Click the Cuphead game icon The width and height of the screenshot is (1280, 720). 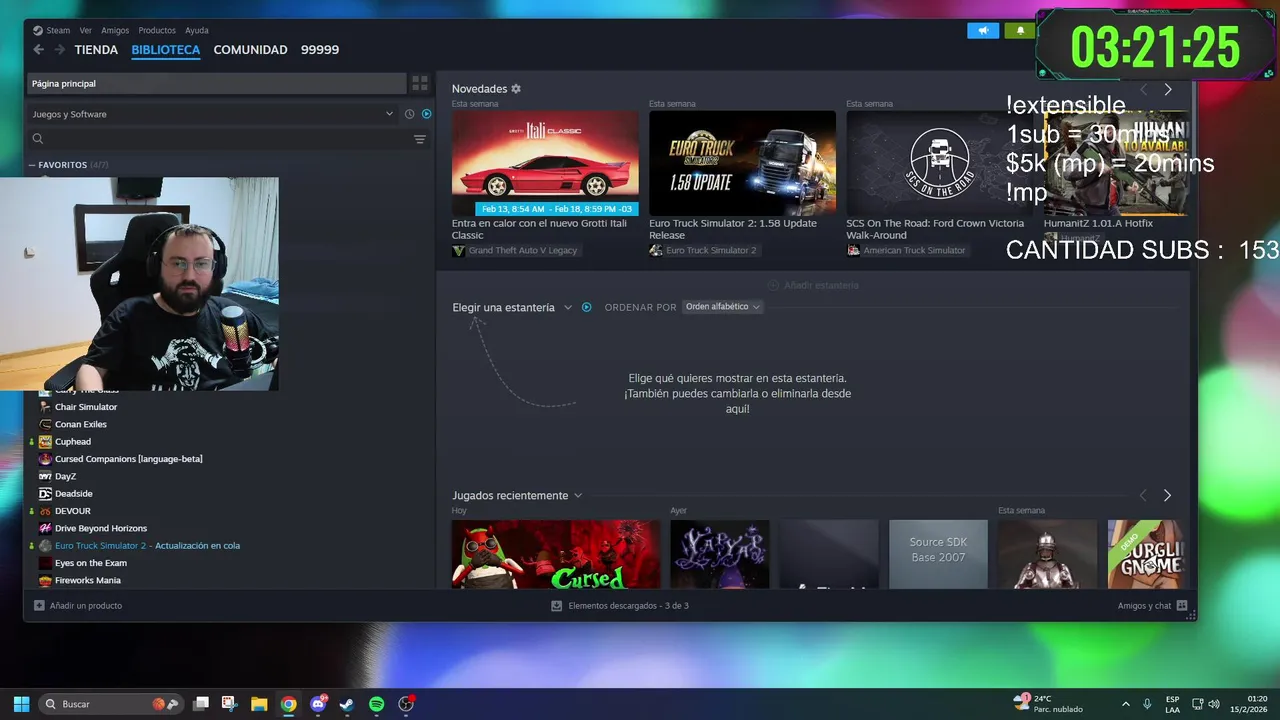45,441
